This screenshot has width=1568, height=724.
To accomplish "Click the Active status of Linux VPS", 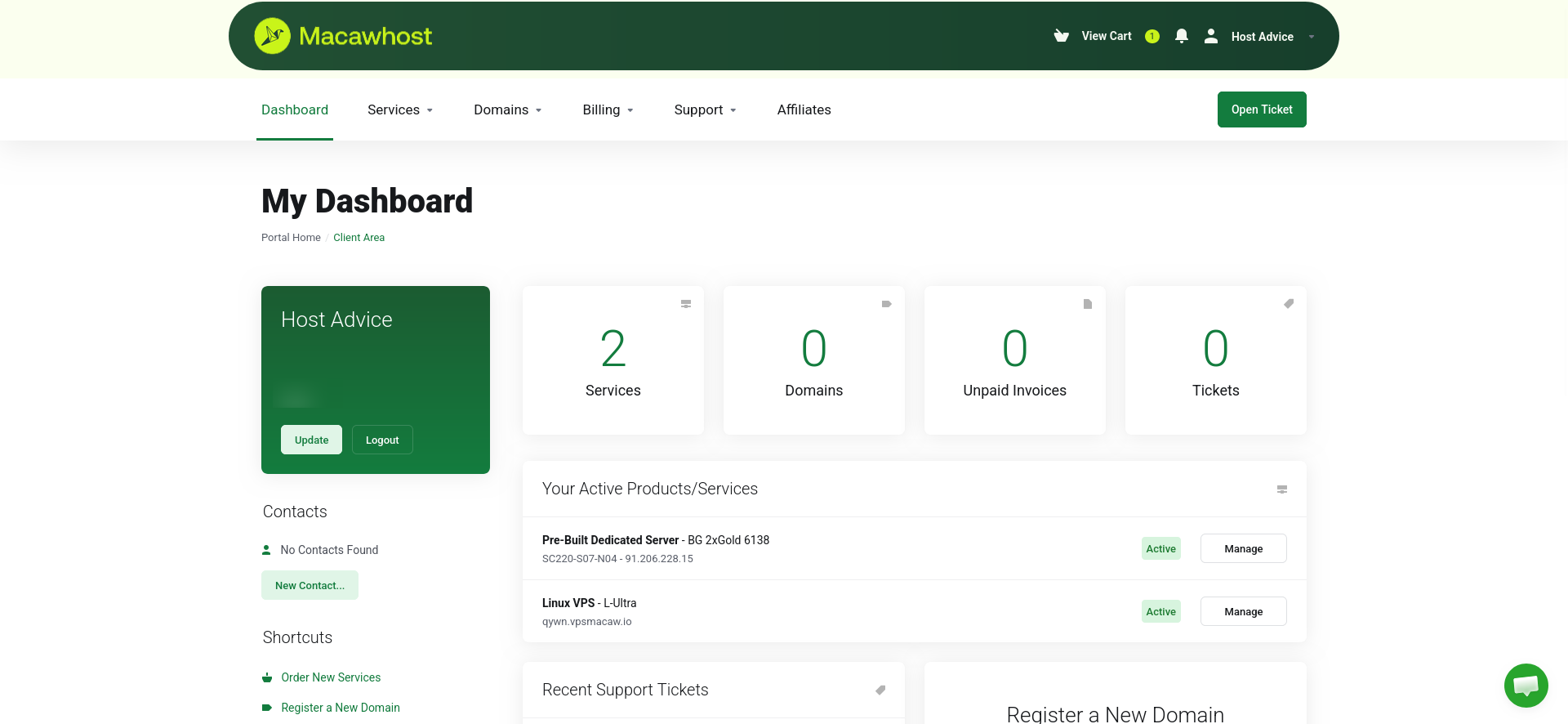I will [x=1161, y=611].
